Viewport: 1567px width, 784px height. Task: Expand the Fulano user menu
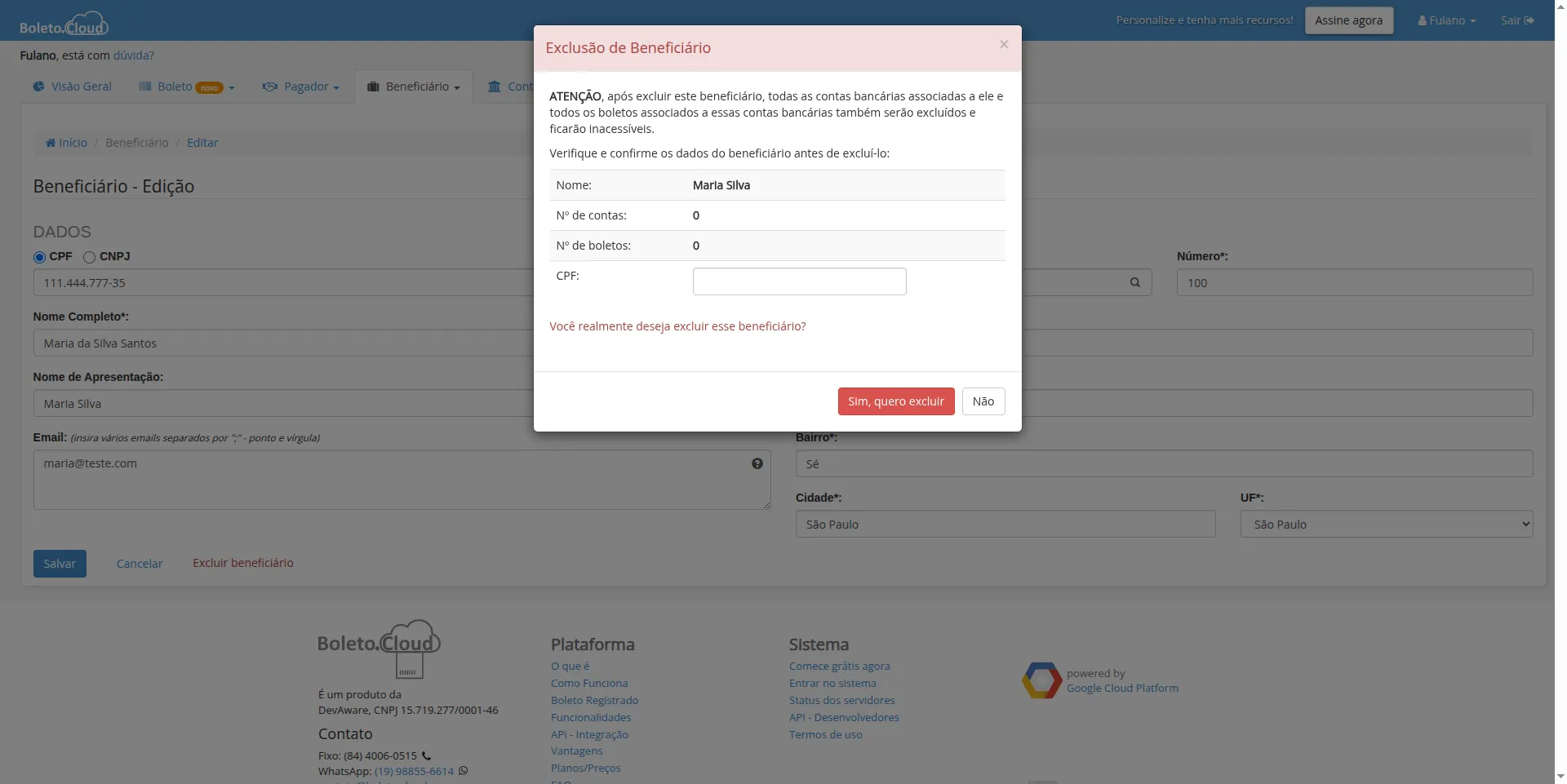click(x=1446, y=20)
